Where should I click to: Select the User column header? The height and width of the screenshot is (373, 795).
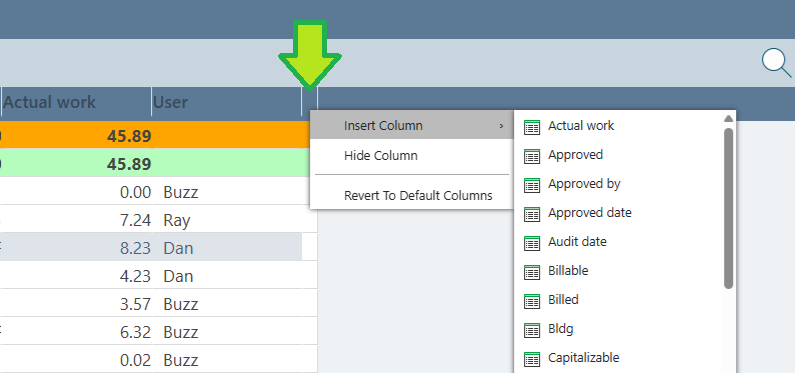click(227, 102)
